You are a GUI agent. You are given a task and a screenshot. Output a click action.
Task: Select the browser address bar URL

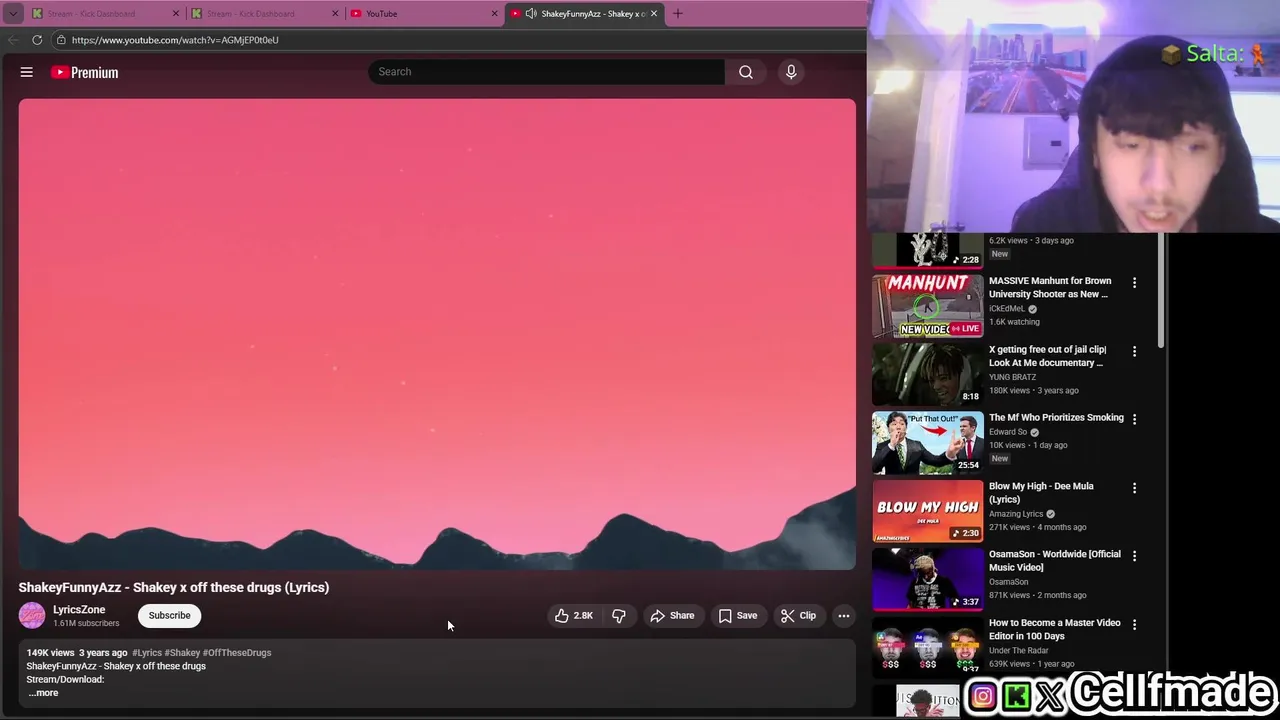point(175,40)
